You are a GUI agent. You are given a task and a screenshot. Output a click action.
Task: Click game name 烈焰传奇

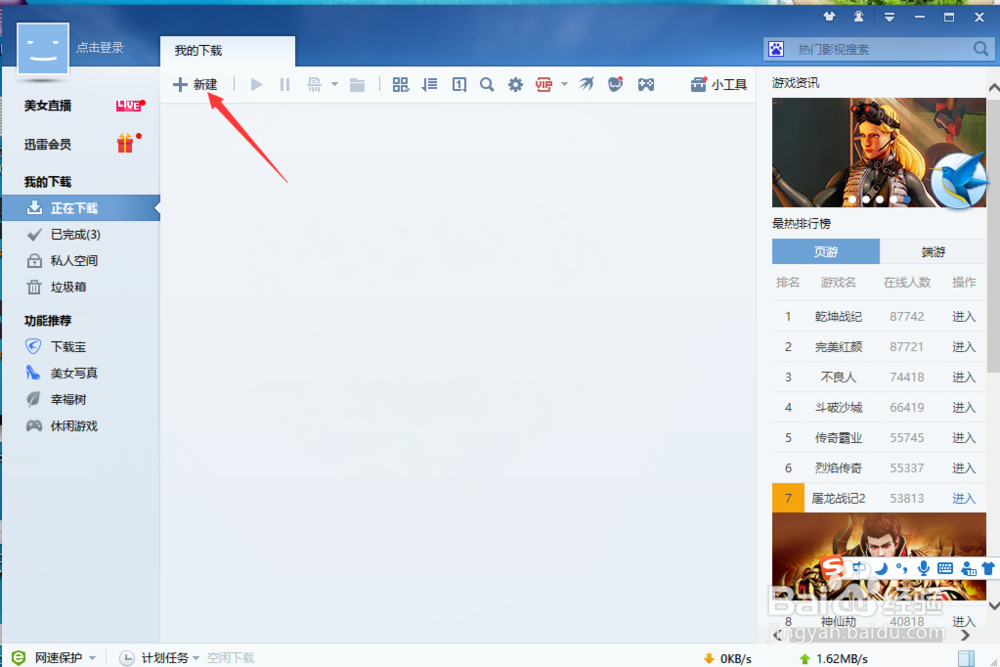tap(838, 468)
